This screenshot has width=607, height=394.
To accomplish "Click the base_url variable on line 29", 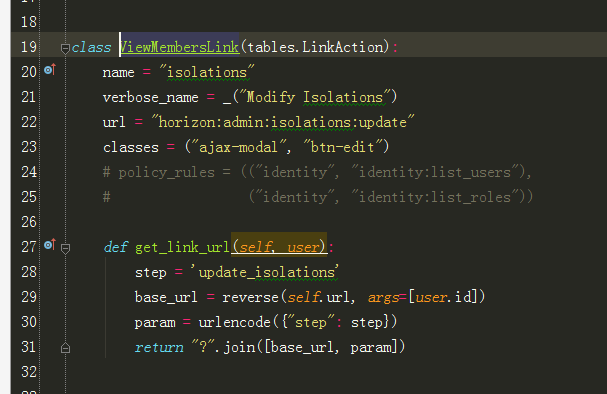I will 166,297.
